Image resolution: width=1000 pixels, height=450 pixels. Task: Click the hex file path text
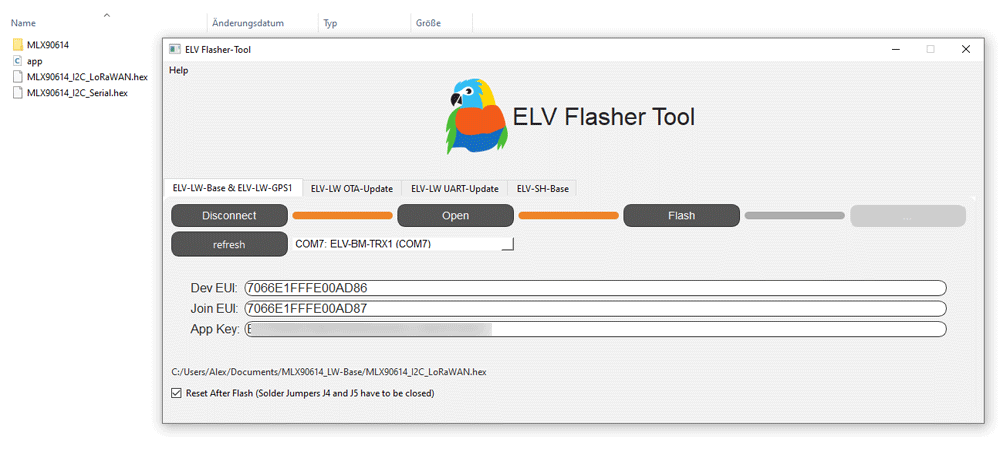click(329, 371)
